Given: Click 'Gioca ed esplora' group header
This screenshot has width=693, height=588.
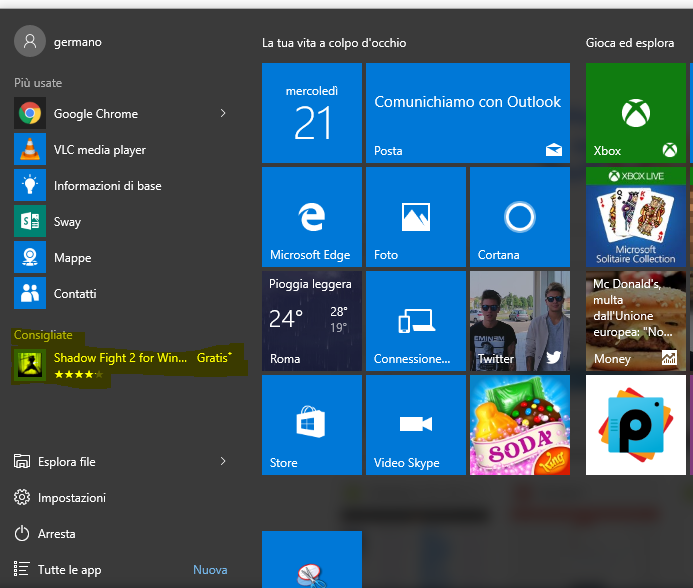Looking at the screenshot, I should tap(630, 43).
